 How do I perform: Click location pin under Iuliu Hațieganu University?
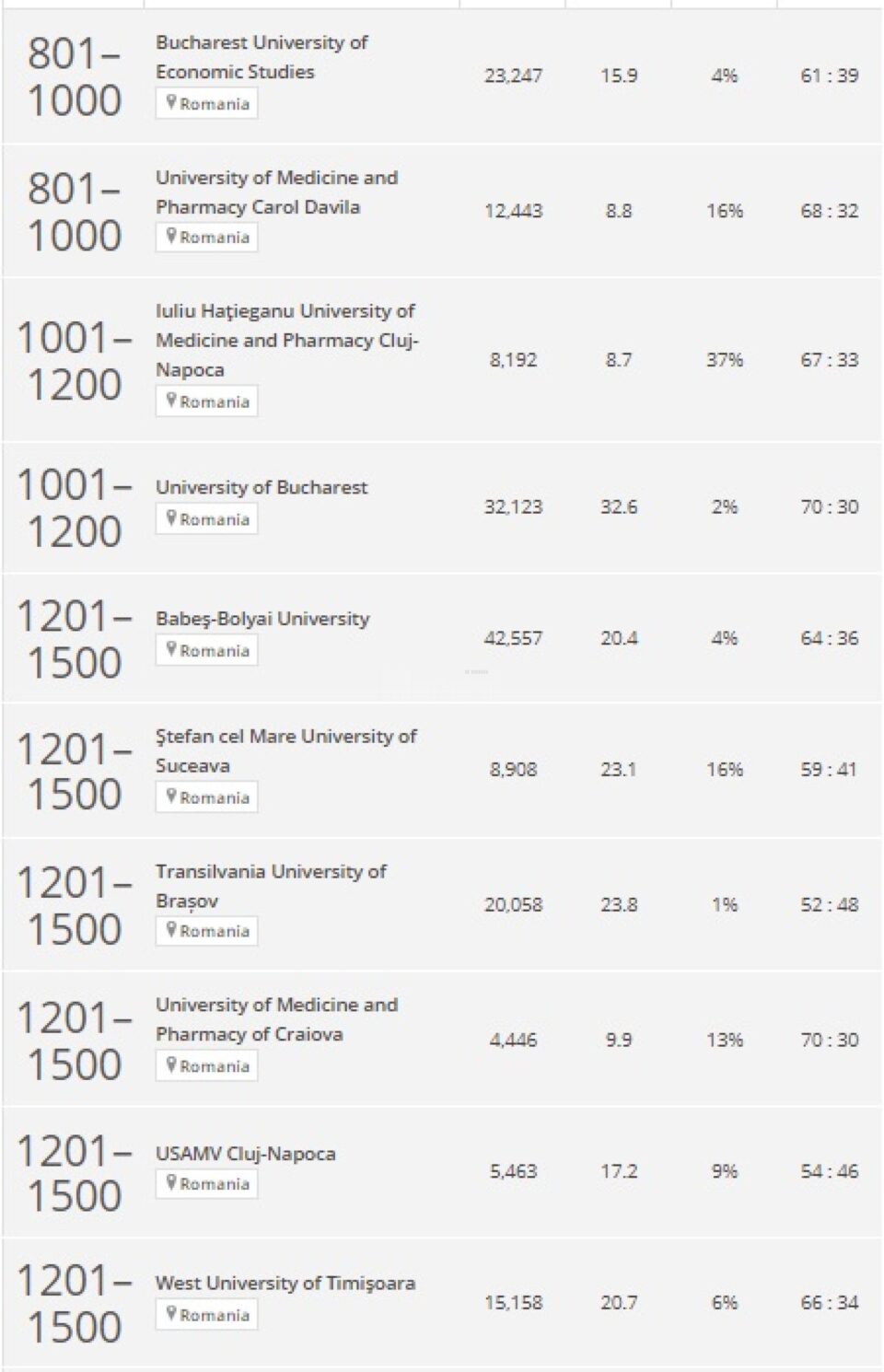(171, 401)
